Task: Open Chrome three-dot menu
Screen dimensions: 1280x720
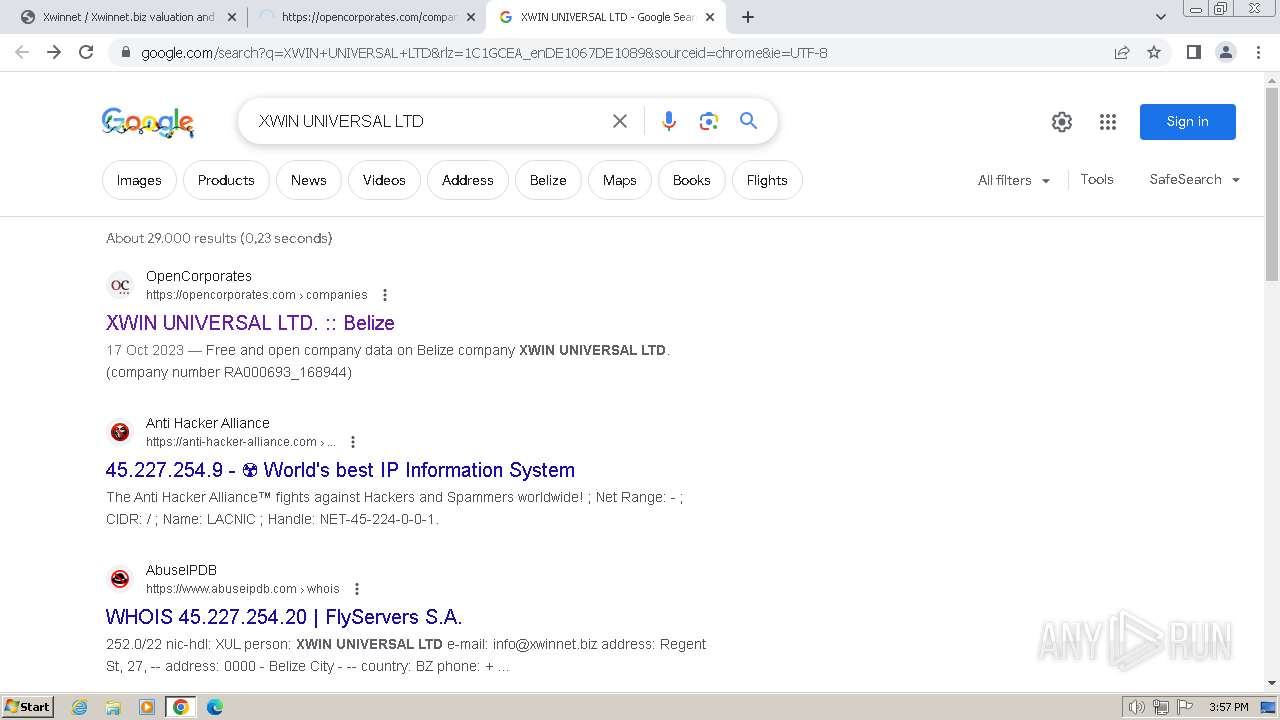Action: click(1258, 52)
